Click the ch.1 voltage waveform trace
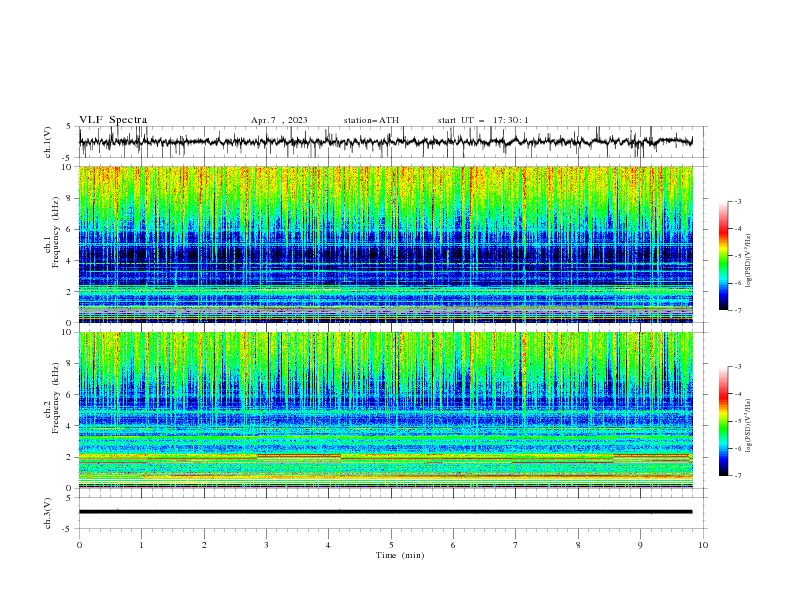The height and width of the screenshot is (612, 792). (x=386, y=142)
